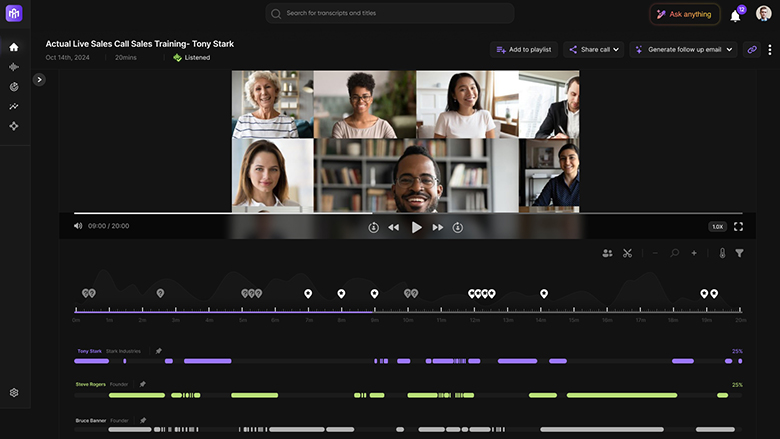Viewport: 780px width, 439px height.
Task: Mute the call audio volume icon
Action: (x=78, y=226)
